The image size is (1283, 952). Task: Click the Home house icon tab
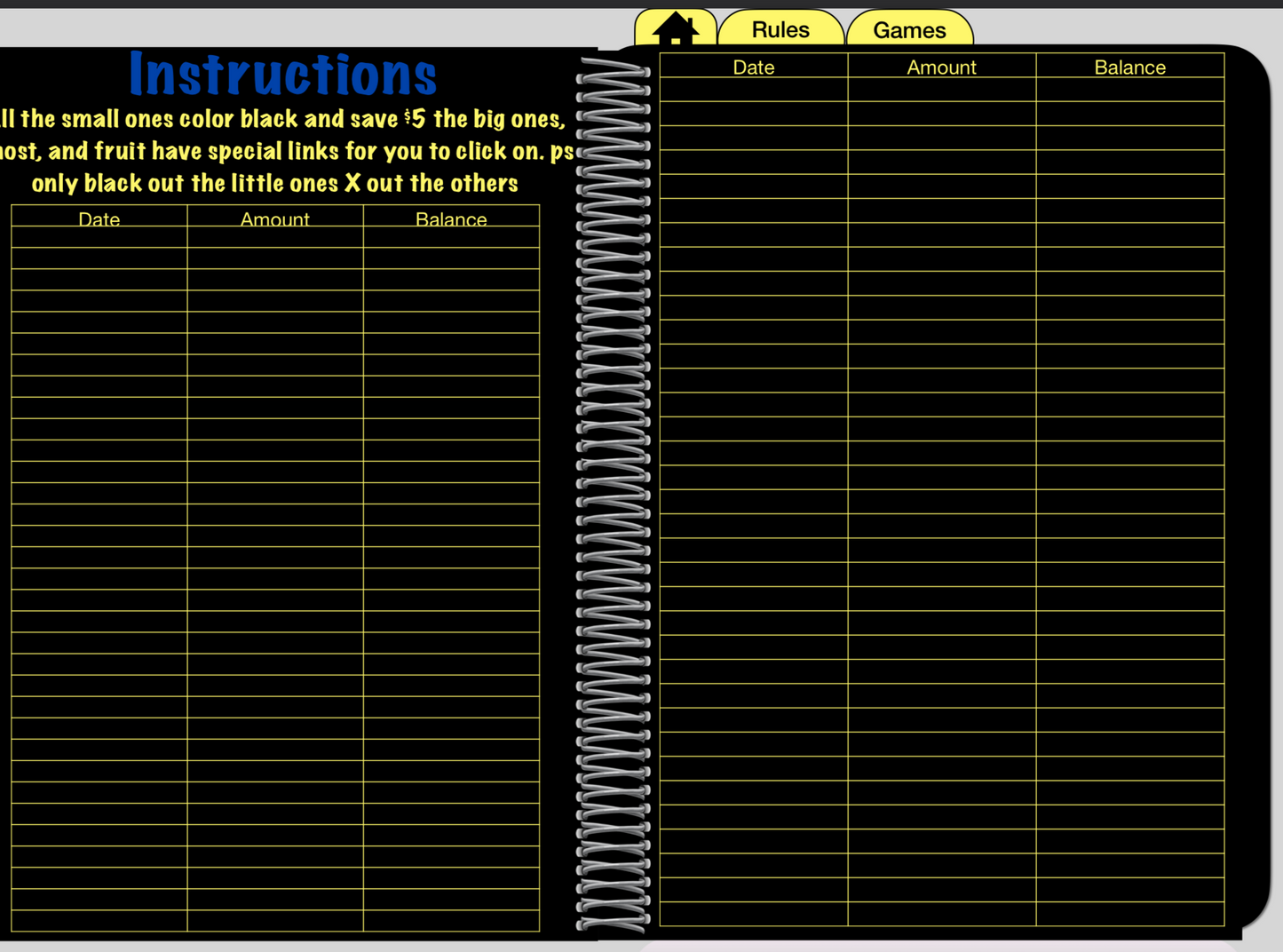click(675, 28)
